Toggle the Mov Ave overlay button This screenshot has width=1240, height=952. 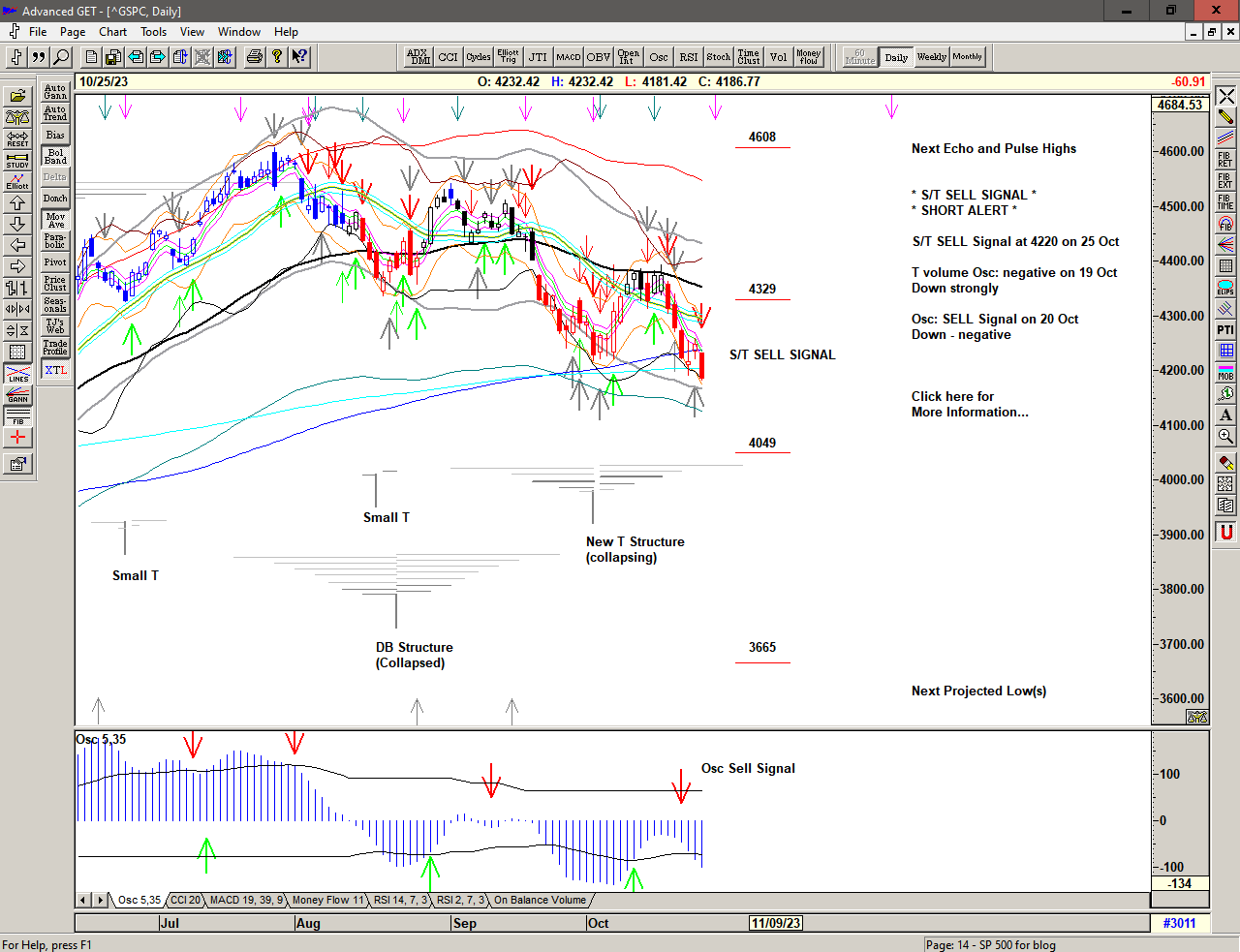55,220
